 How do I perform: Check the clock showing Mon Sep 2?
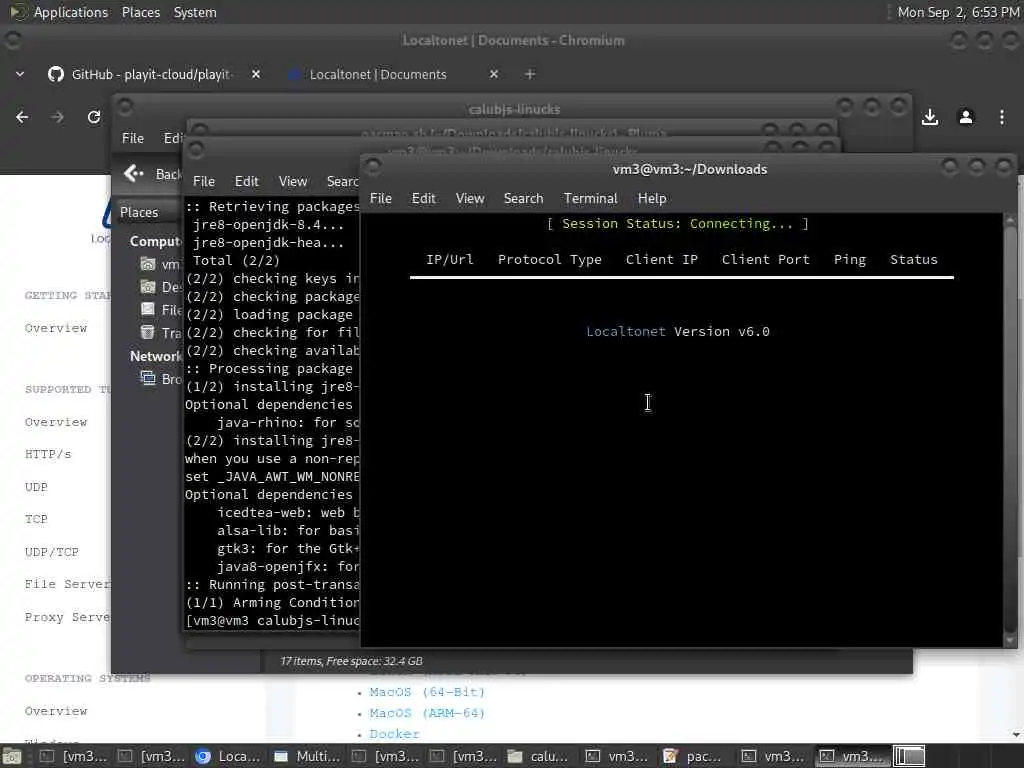tap(958, 12)
